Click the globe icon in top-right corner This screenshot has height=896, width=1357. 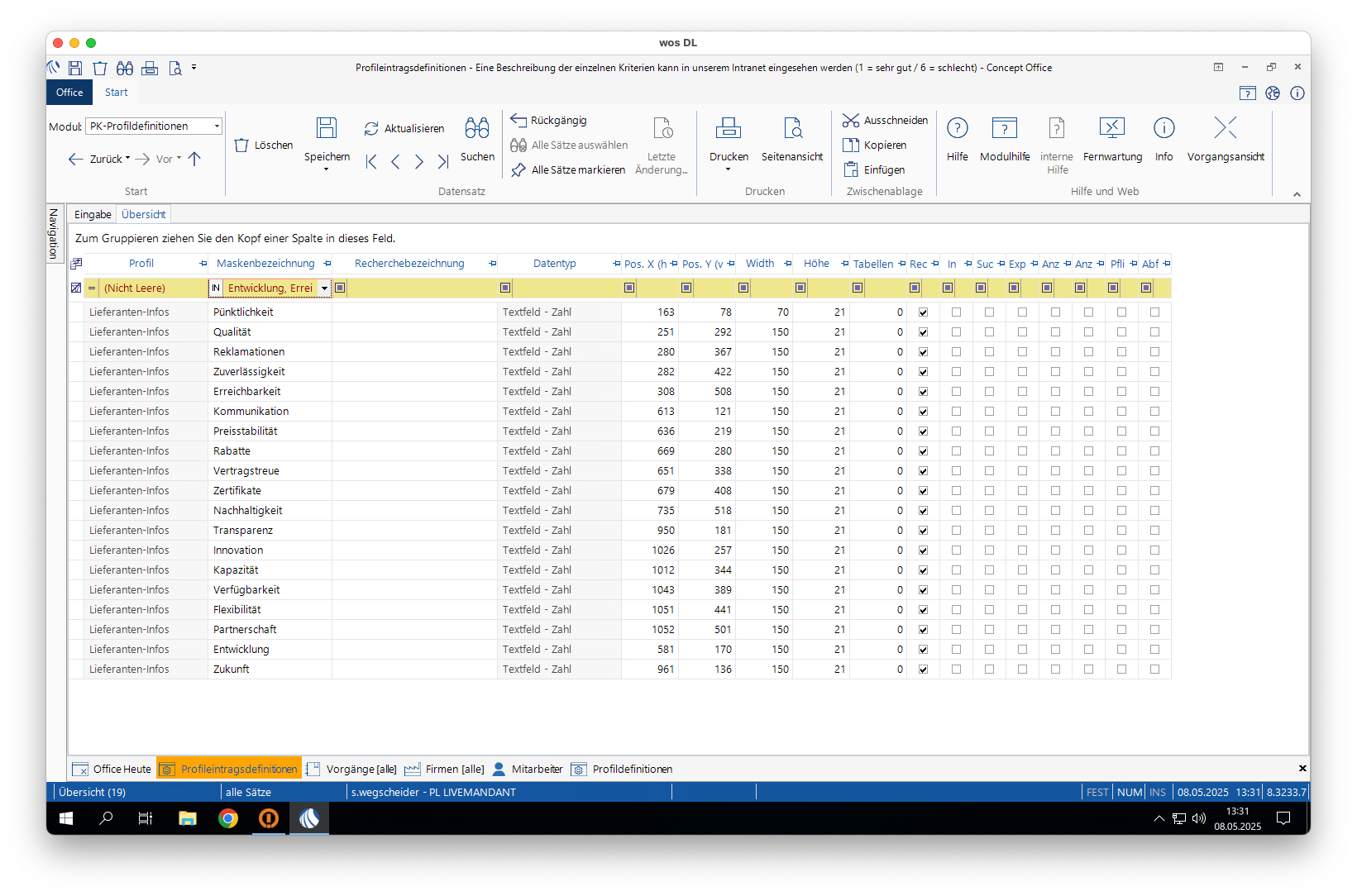click(x=1273, y=93)
